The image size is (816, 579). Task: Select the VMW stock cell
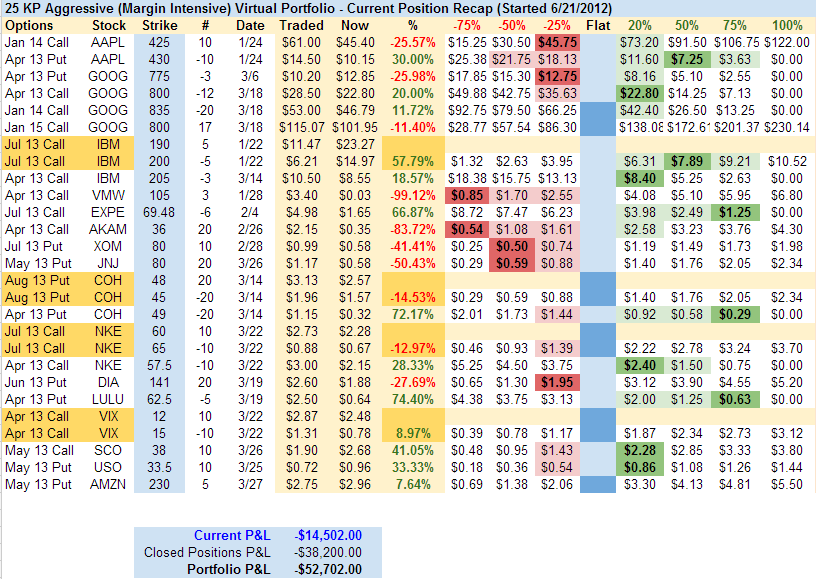click(x=108, y=195)
